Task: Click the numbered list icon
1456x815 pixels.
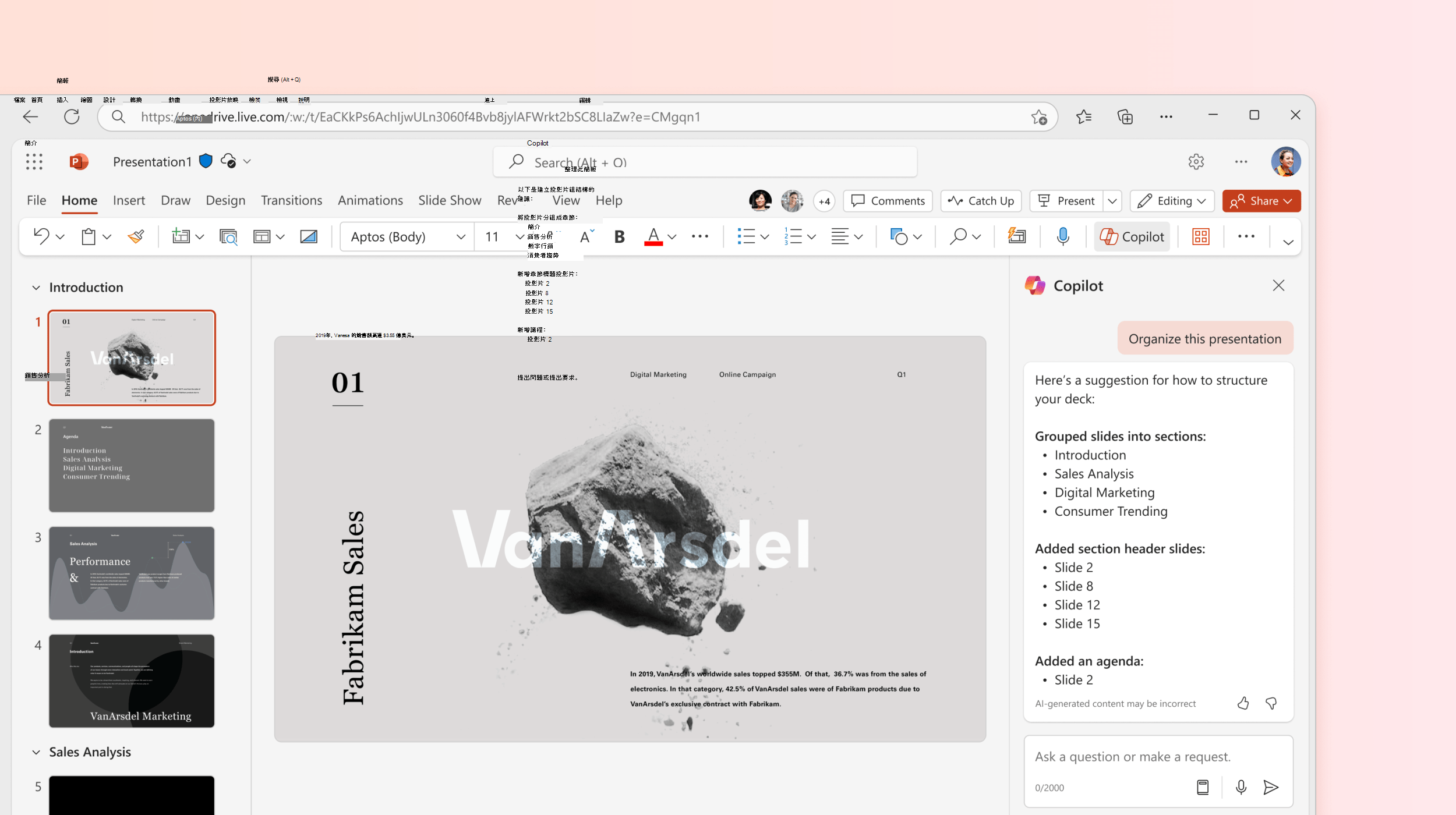Action: tap(793, 236)
